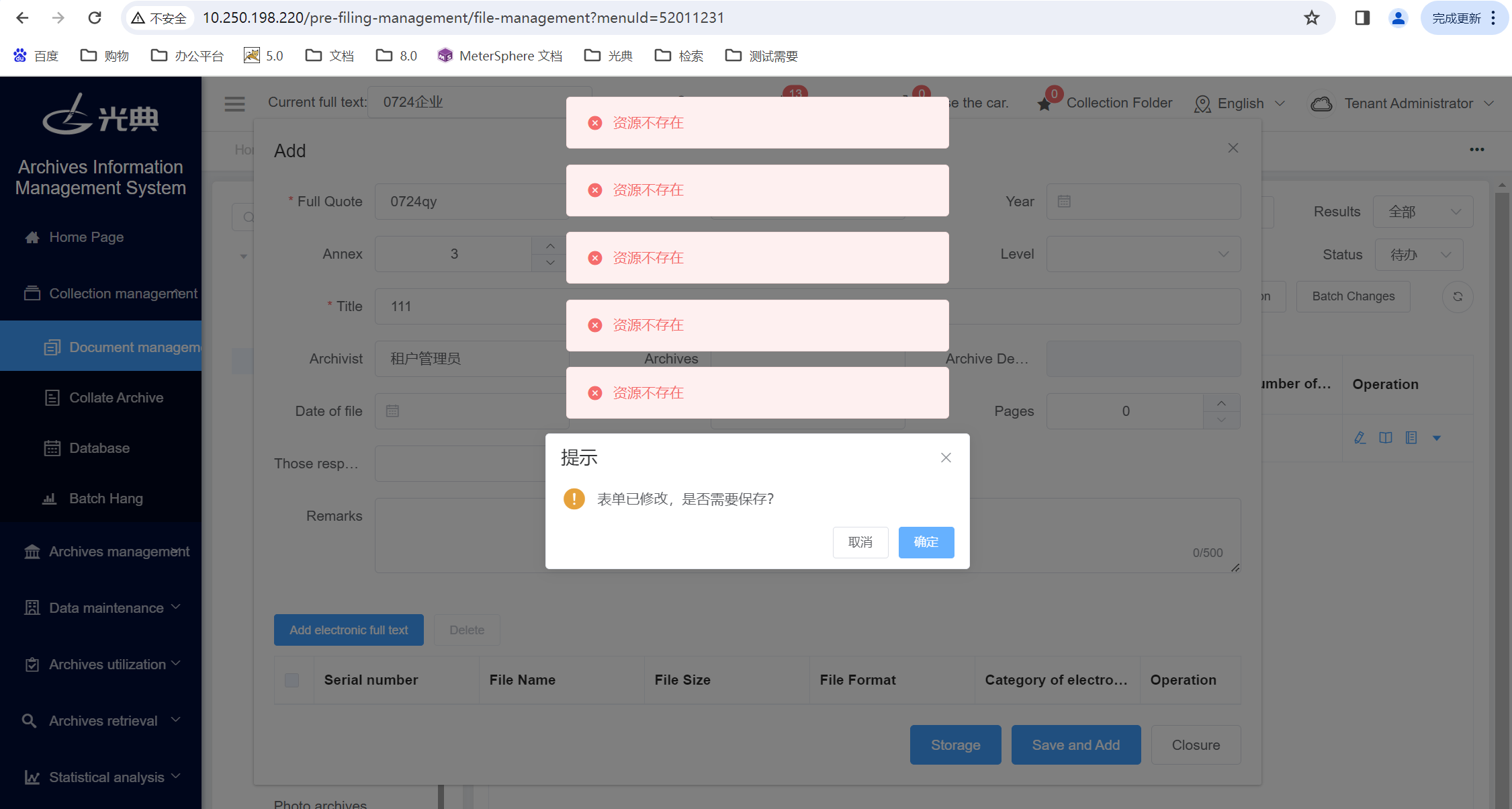Screen dimensions: 1512x809
Task: Click the Batch Hang sidebar icon
Action: [50, 499]
